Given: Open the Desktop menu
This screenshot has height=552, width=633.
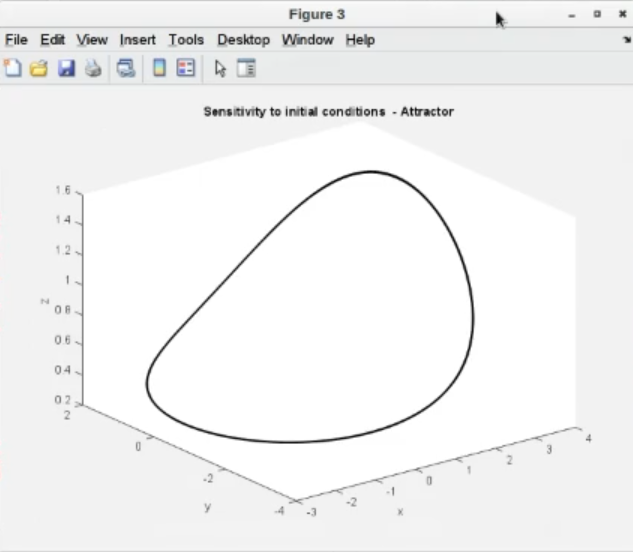Looking at the screenshot, I should (243, 40).
